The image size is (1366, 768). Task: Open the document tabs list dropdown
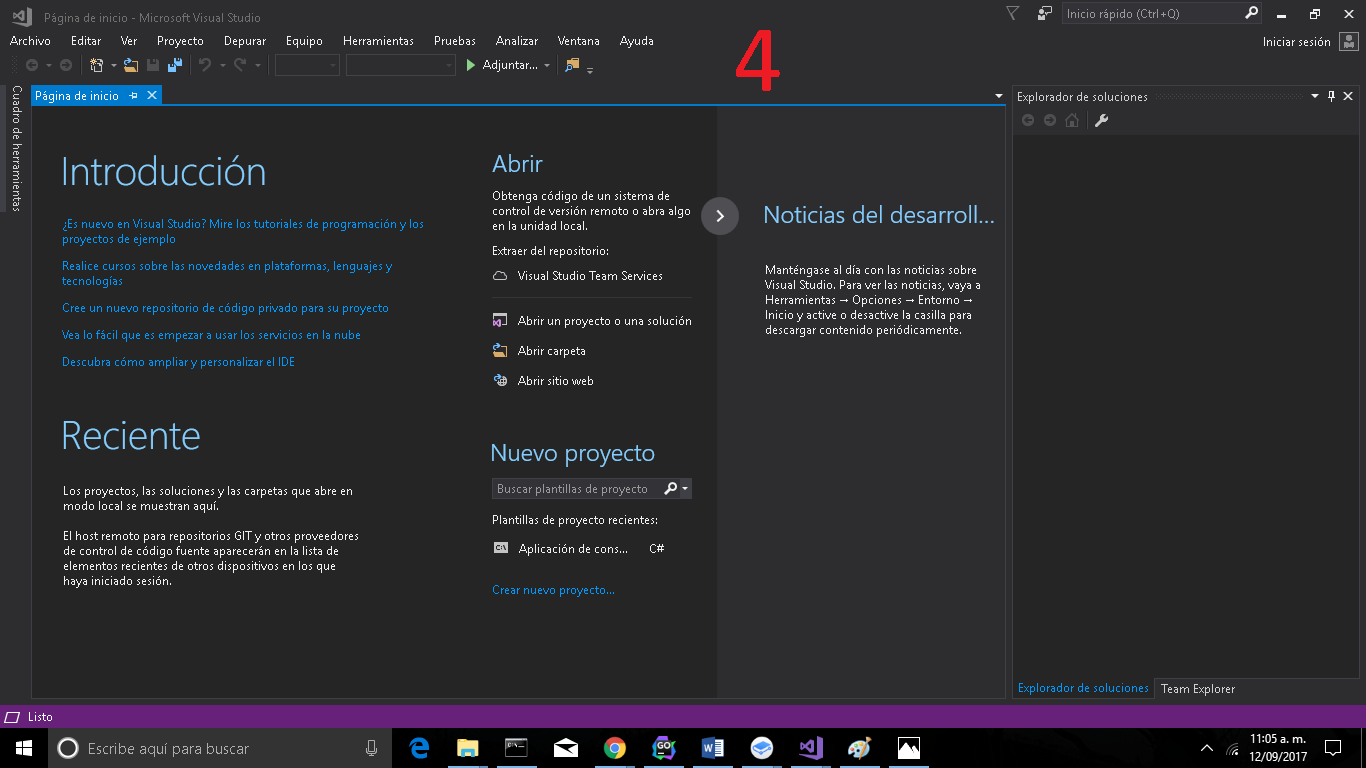[x=999, y=97]
